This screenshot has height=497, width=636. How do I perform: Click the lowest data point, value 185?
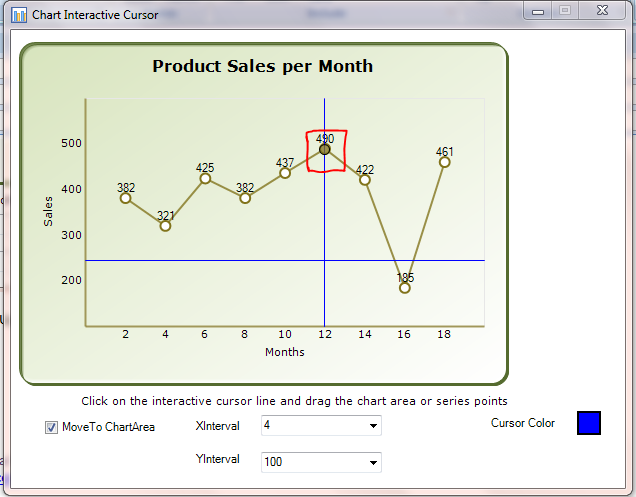click(405, 288)
